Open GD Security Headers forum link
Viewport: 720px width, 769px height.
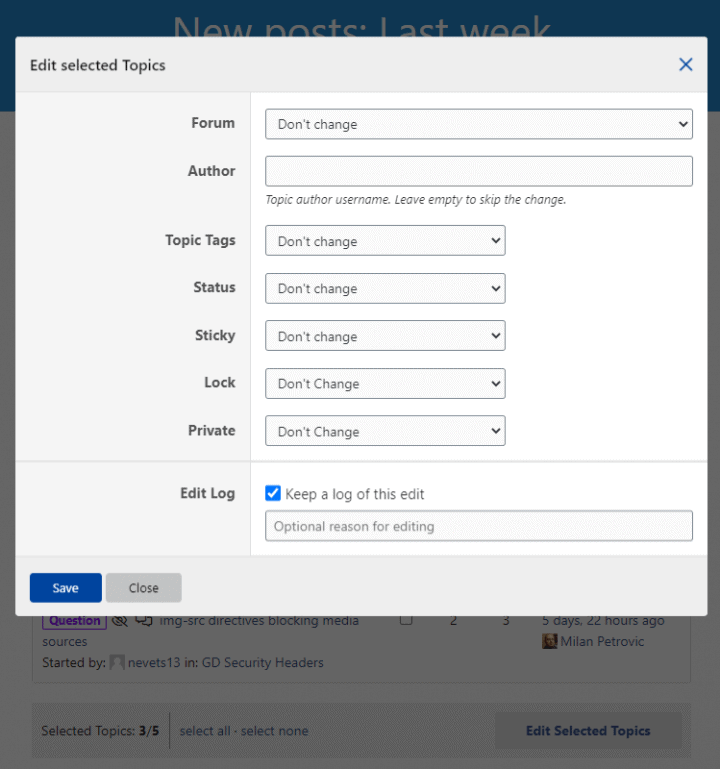tap(262, 663)
